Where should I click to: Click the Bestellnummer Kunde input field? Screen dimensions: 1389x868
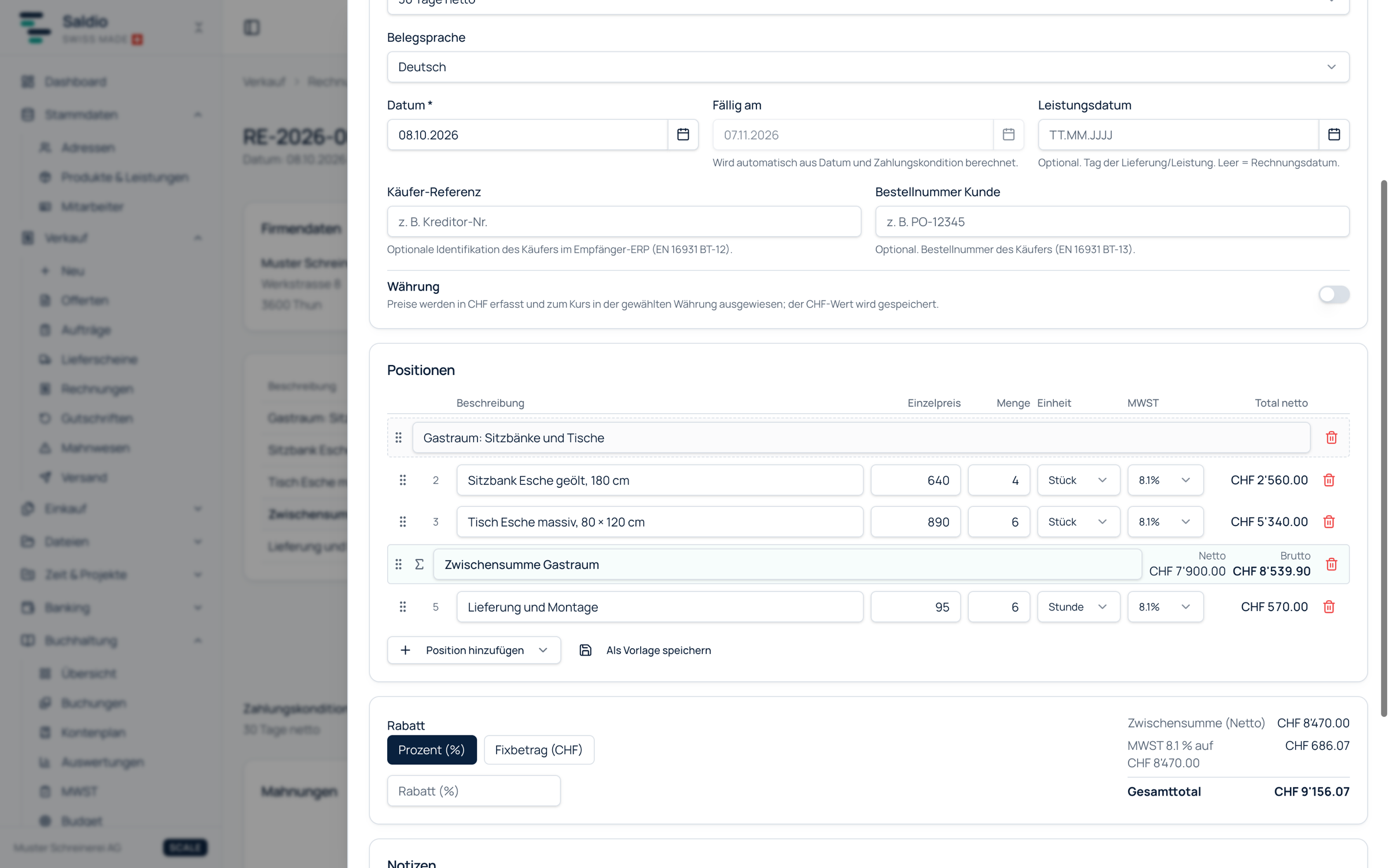[x=1112, y=222]
